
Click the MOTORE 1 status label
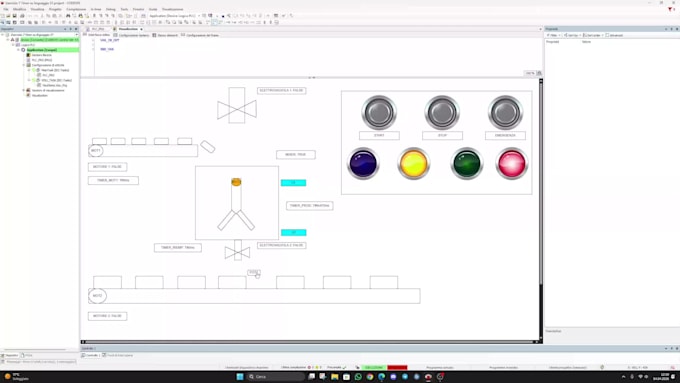click(x=108, y=167)
